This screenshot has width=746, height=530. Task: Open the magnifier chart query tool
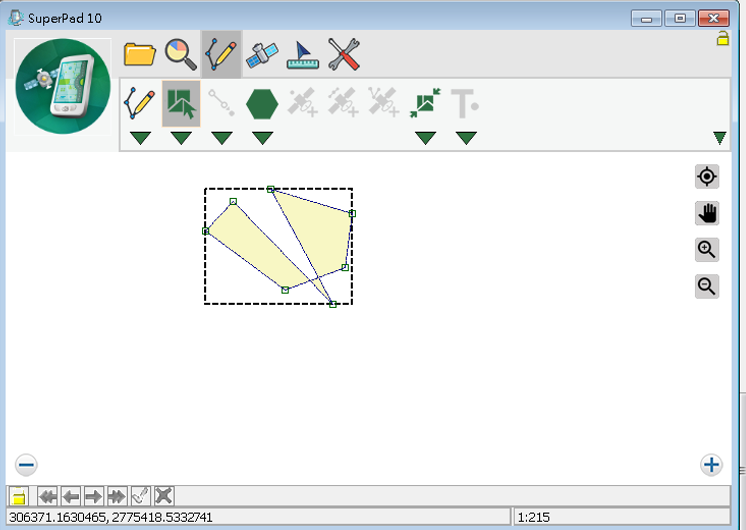pos(181,54)
